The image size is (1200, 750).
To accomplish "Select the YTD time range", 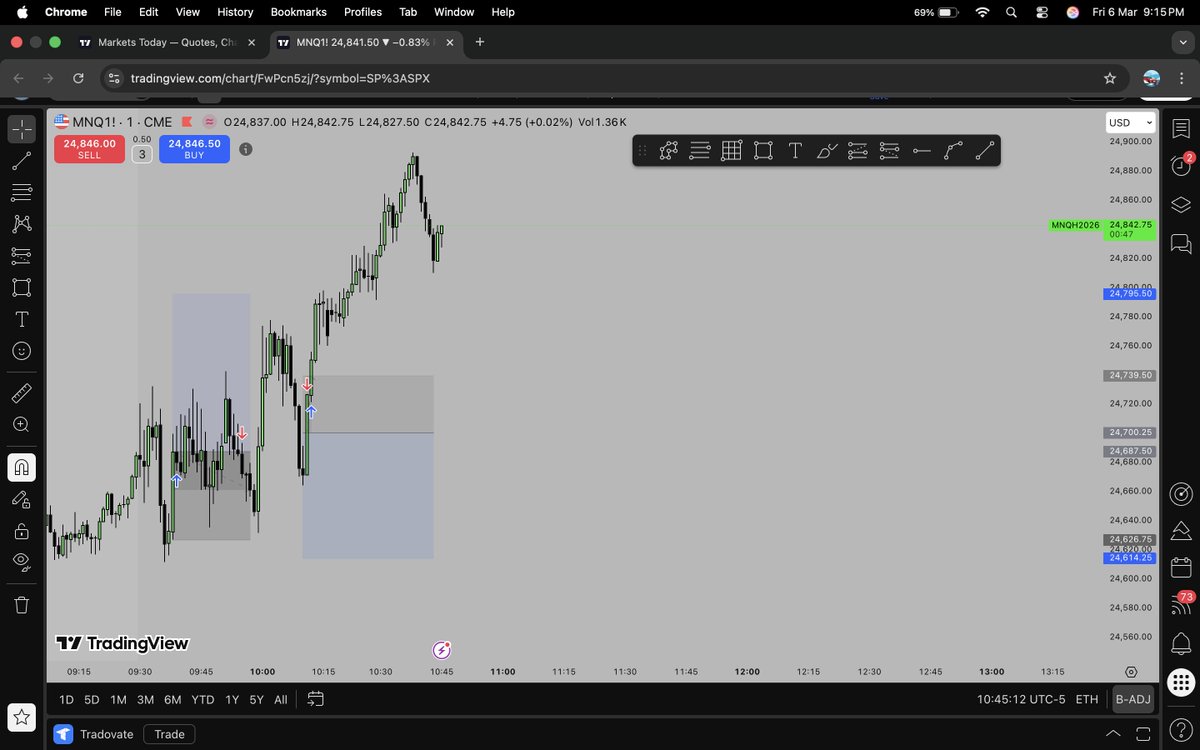I will 203,700.
